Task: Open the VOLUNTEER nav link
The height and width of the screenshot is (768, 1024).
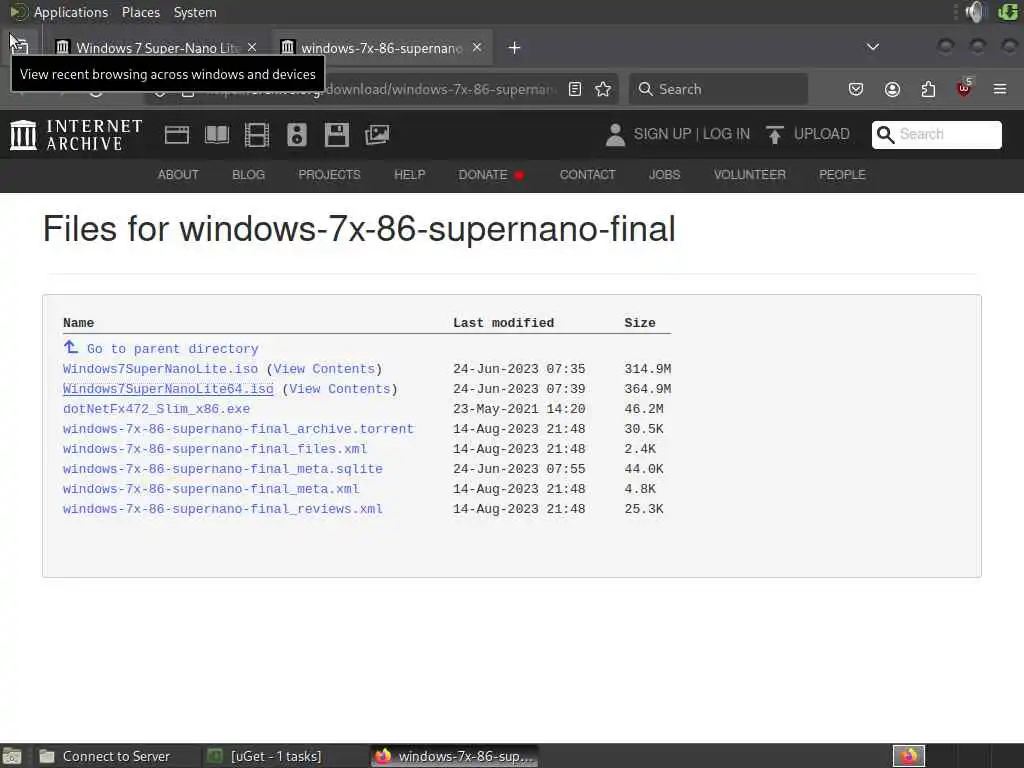Action: click(749, 174)
